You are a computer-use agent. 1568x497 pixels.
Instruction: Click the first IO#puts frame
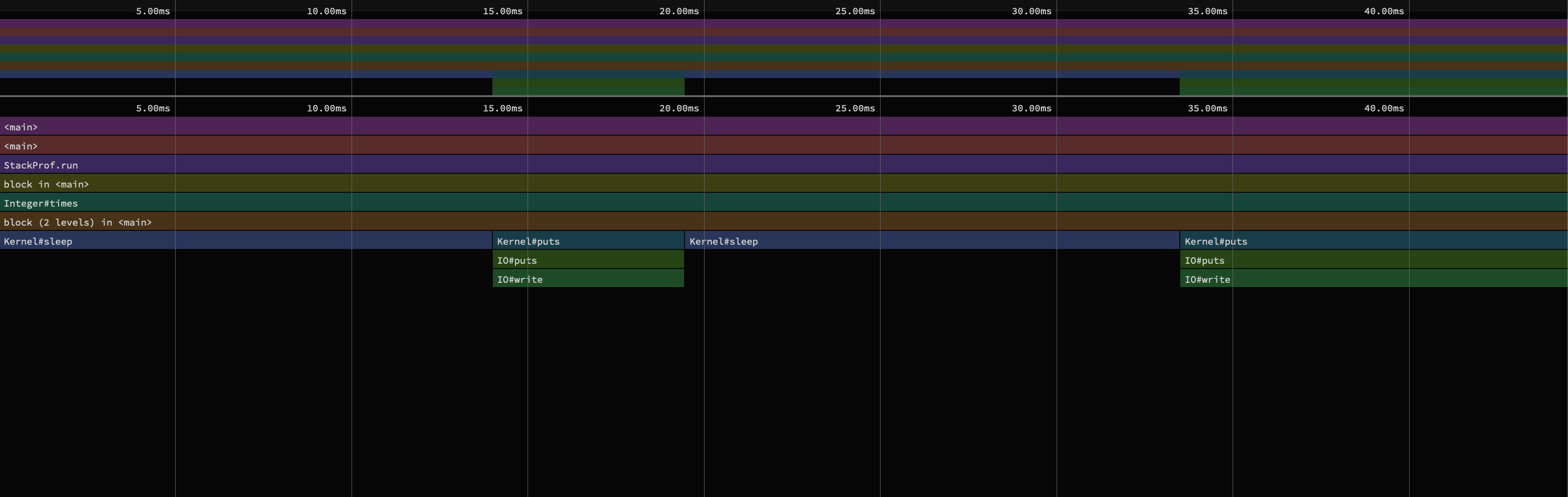tap(588, 259)
